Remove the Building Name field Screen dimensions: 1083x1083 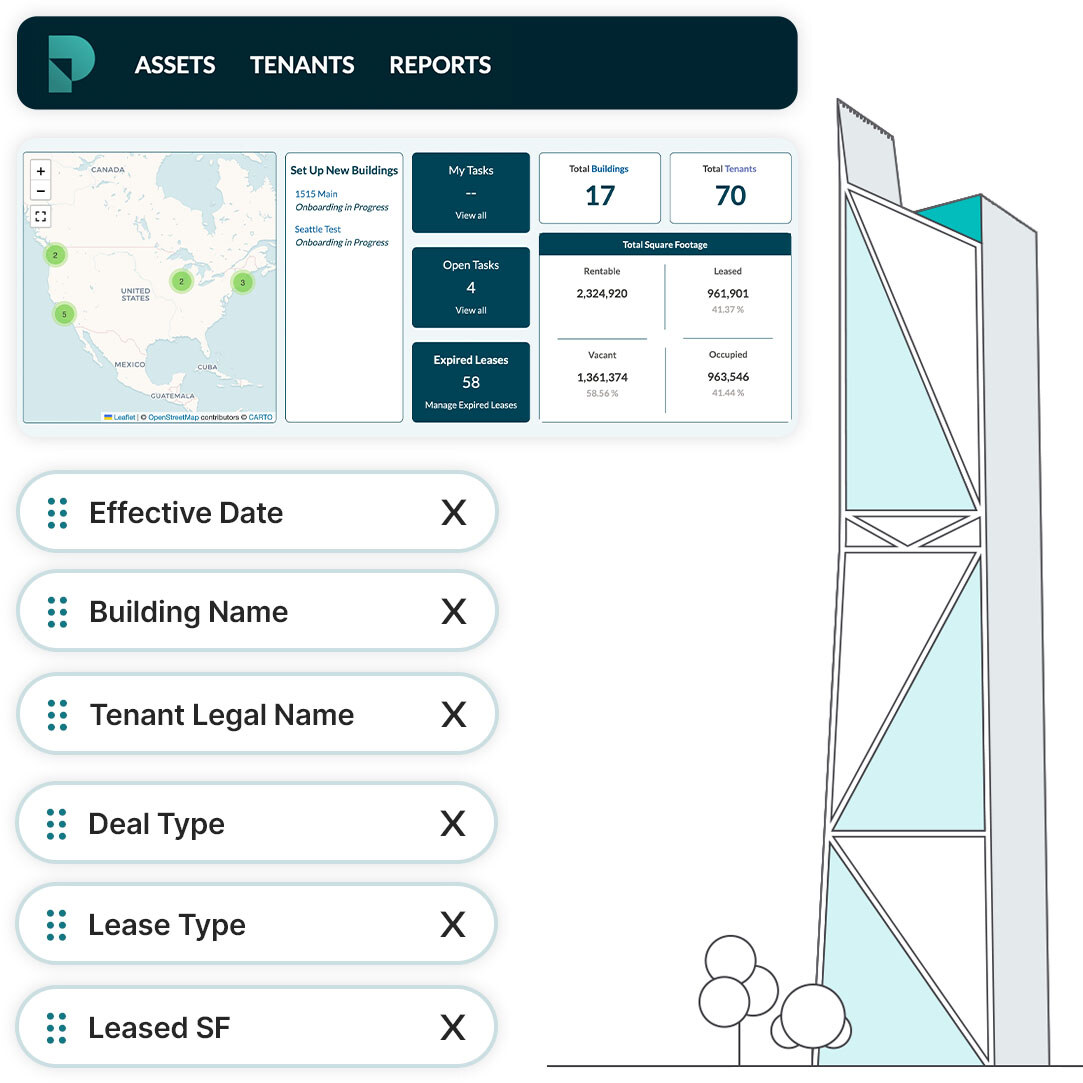454,611
